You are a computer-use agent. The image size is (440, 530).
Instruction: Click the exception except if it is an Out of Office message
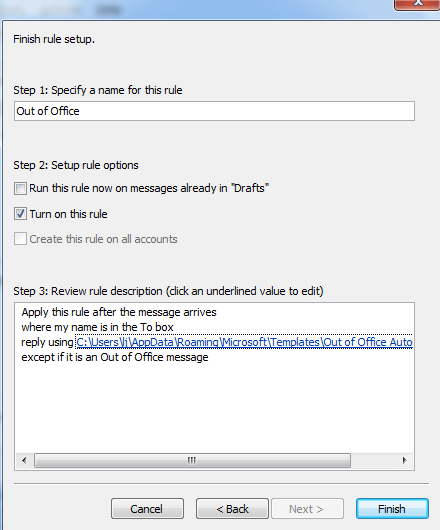[115, 357]
